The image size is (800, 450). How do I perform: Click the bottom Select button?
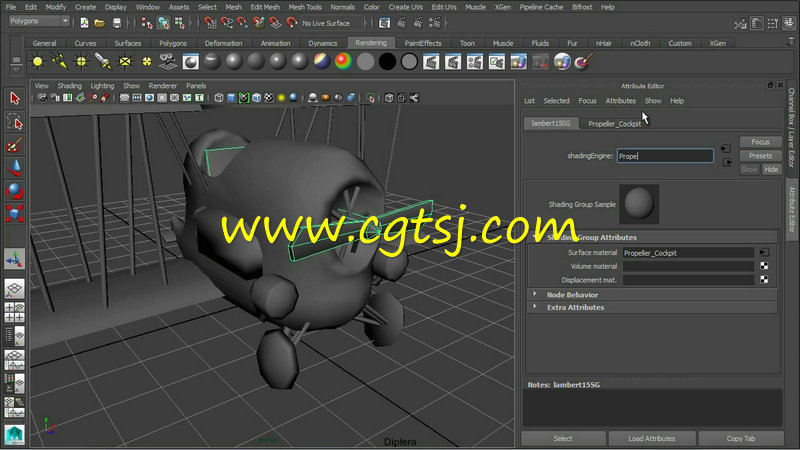(563, 438)
